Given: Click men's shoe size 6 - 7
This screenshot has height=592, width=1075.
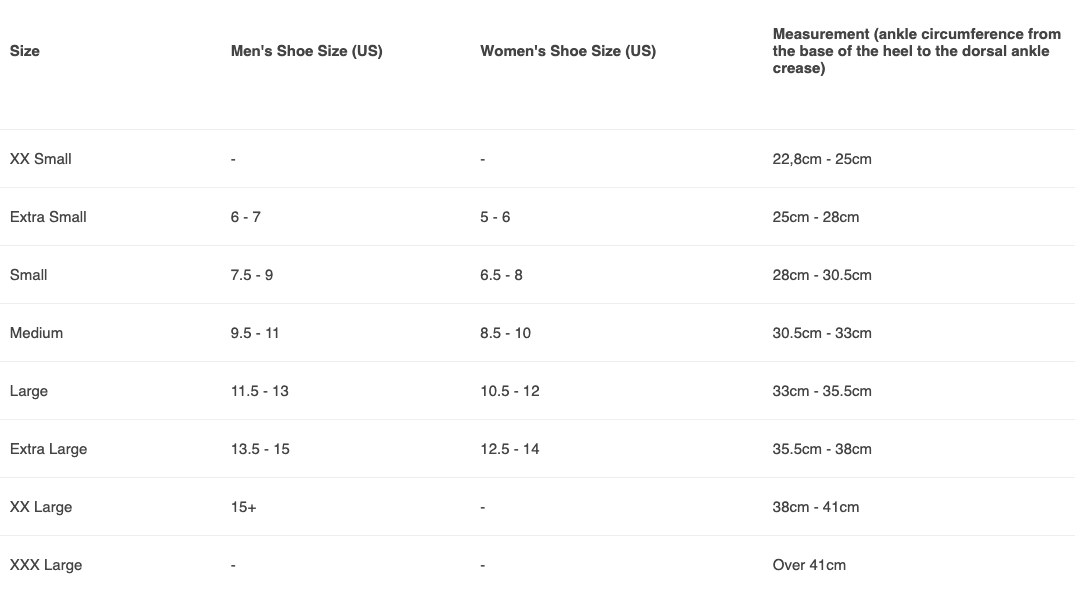Looking at the screenshot, I should [246, 217].
